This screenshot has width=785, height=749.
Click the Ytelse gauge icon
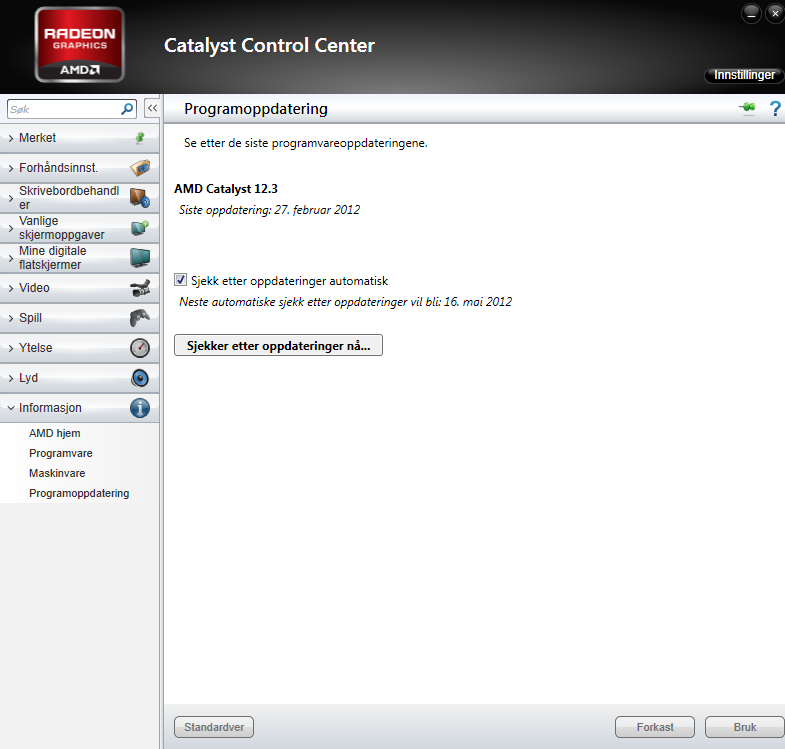[x=140, y=348]
